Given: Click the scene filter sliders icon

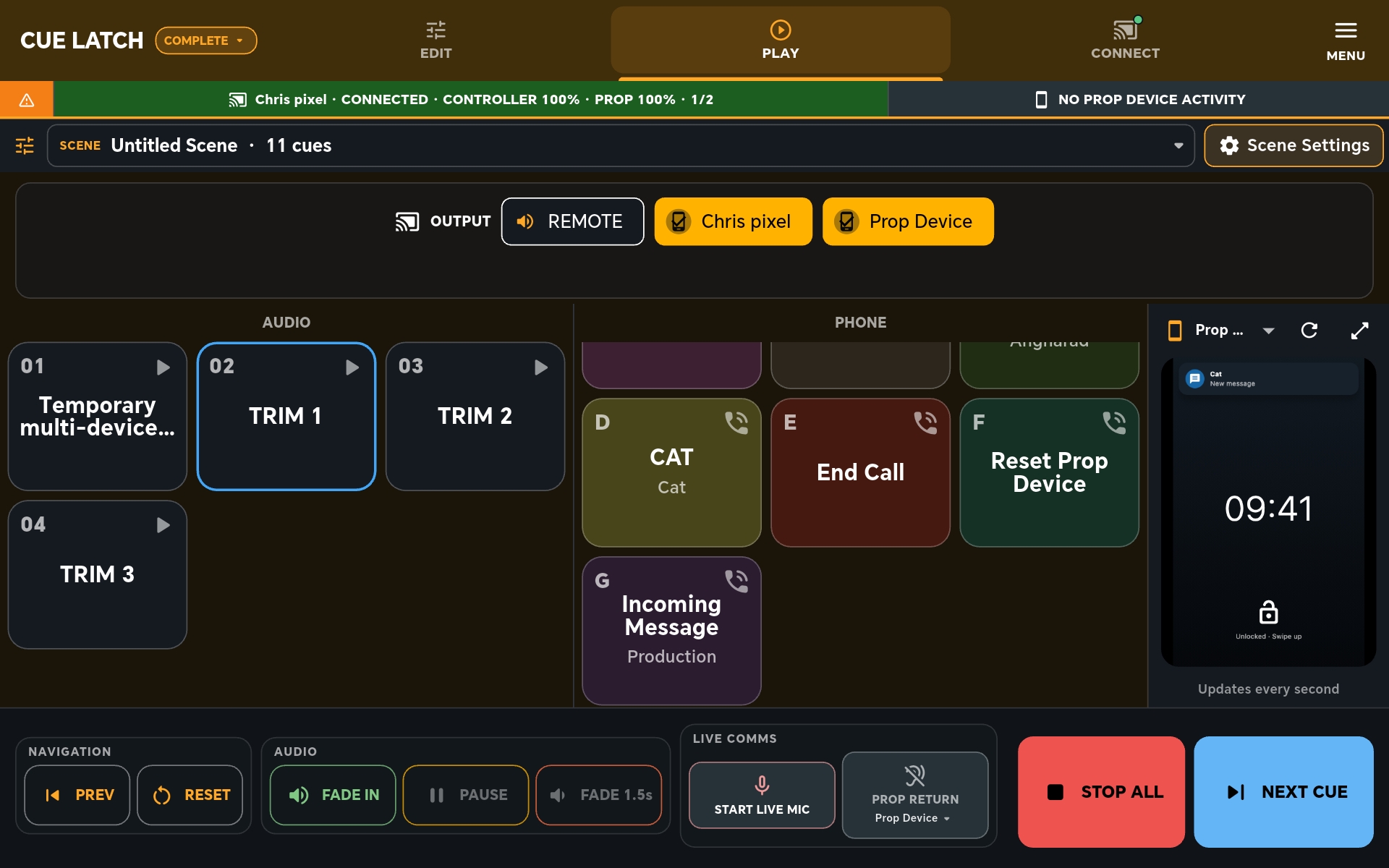Looking at the screenshot, I should click(x=25, y=145).
